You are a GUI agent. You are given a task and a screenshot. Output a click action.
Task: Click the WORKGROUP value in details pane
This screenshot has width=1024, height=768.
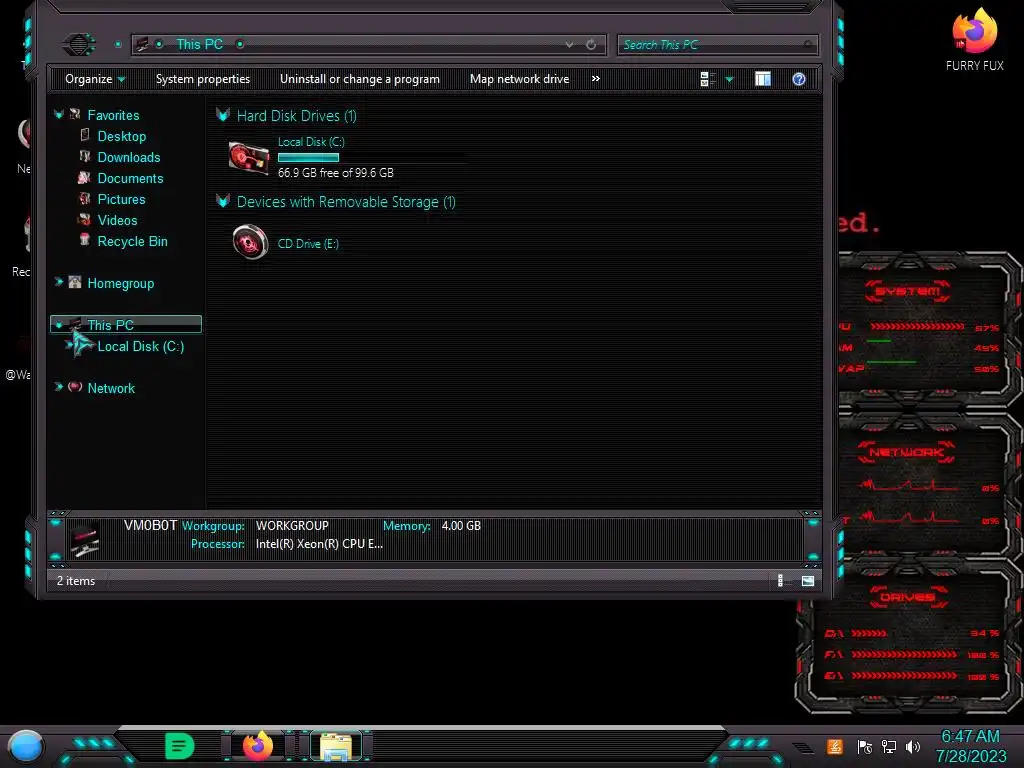click(x=292, y=526)
